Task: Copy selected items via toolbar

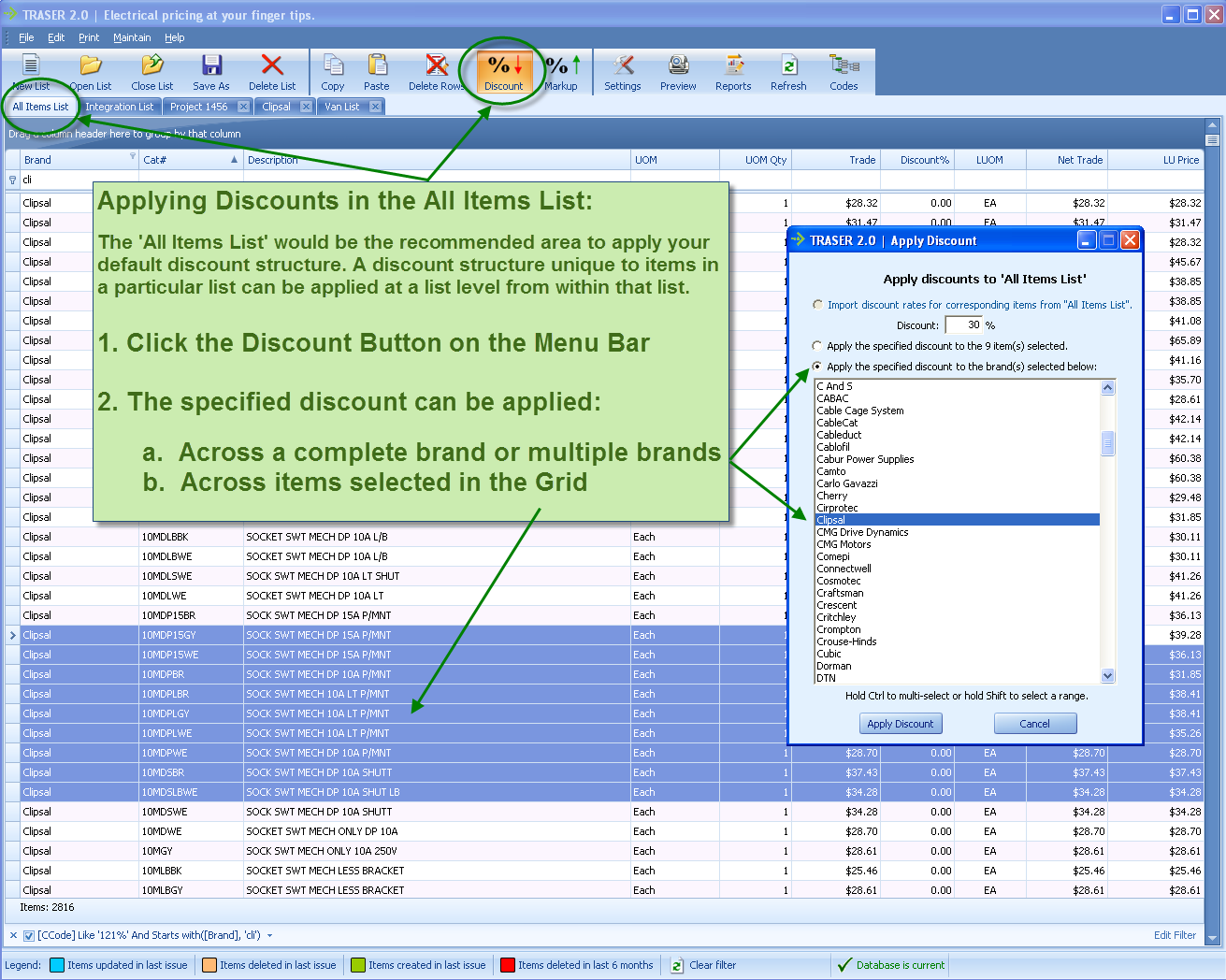Action: [x=333, y=72]
